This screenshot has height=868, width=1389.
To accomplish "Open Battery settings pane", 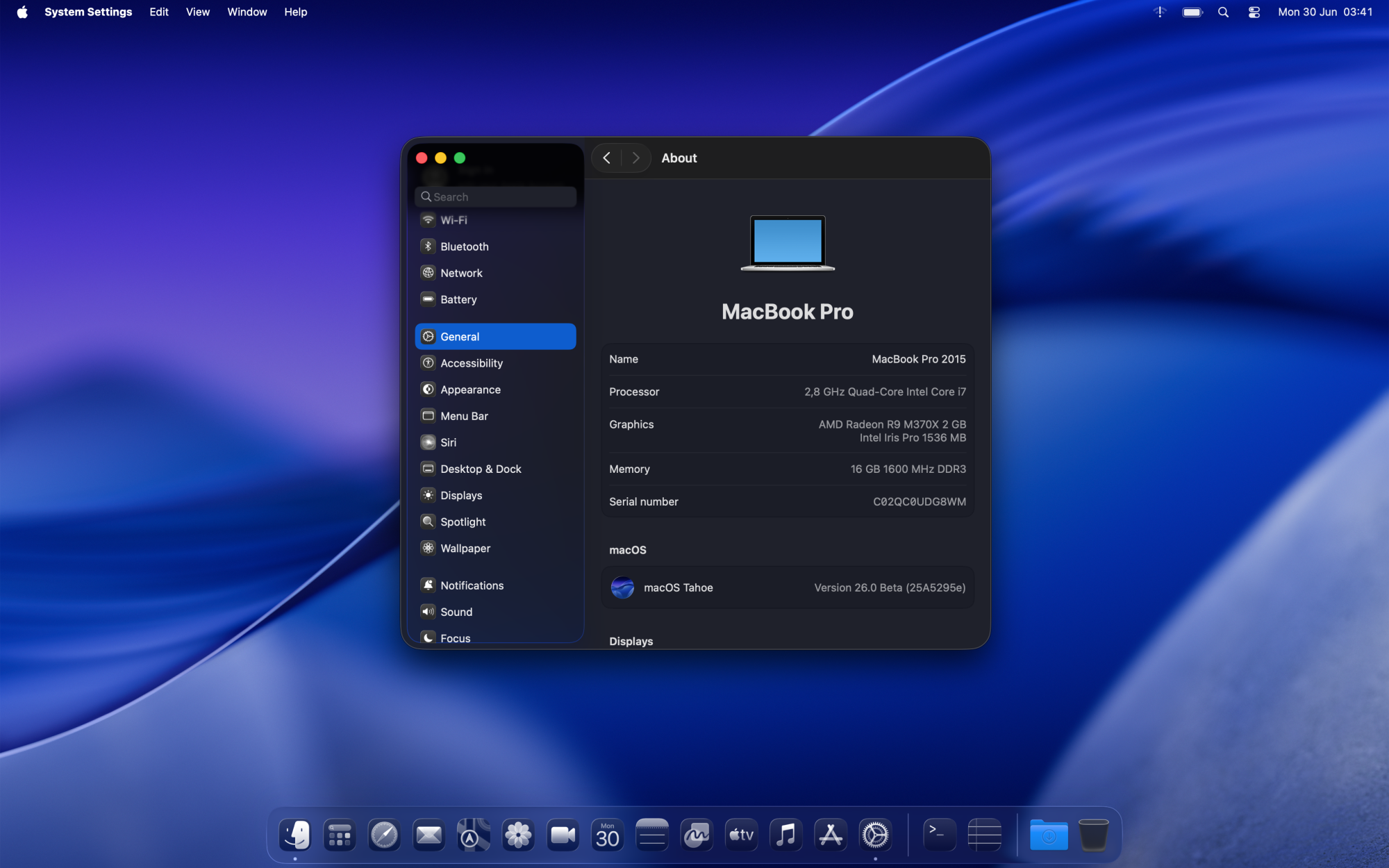I will click(458, 299).
